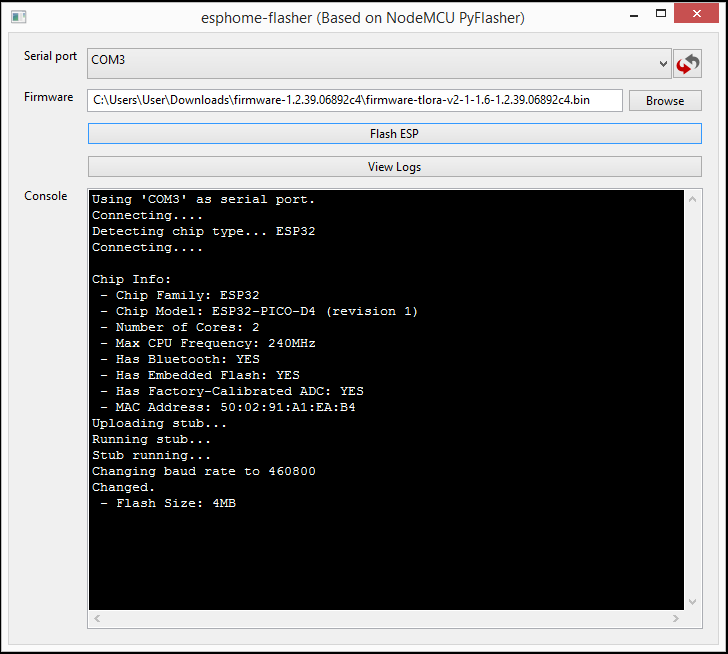Click the Flash ESP button
The width and height of the screenshot is (728, 654).
click(395, 134)
